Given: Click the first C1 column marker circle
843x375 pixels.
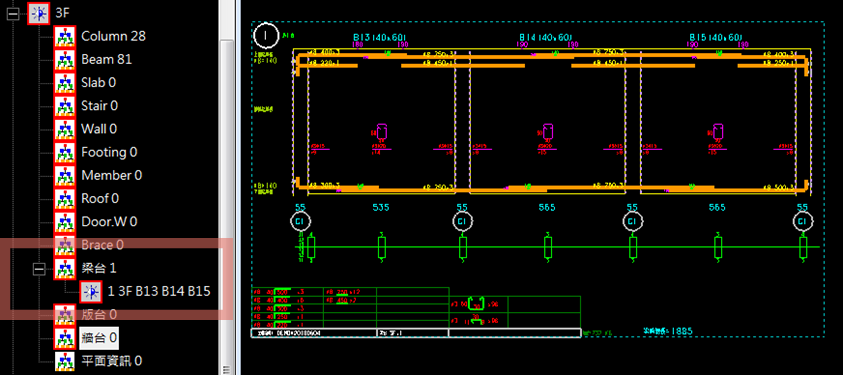Looking at the screenshot, I should [x=301, y=221].
